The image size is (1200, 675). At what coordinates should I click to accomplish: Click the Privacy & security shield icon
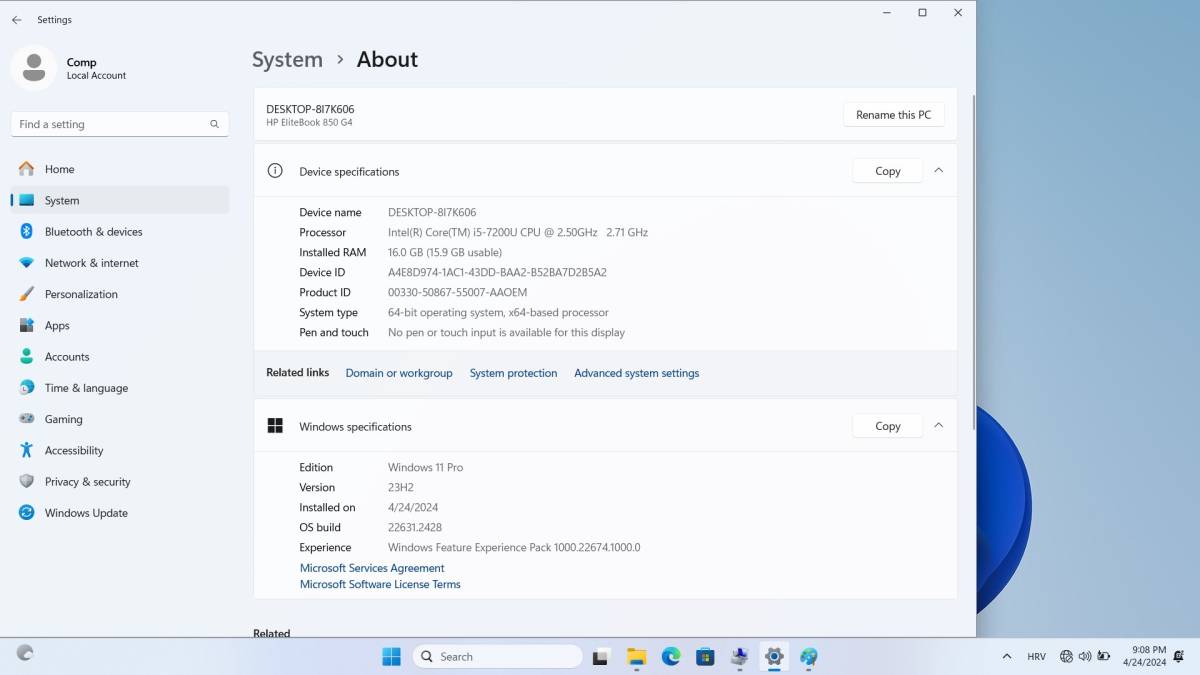tap(26, 481)
